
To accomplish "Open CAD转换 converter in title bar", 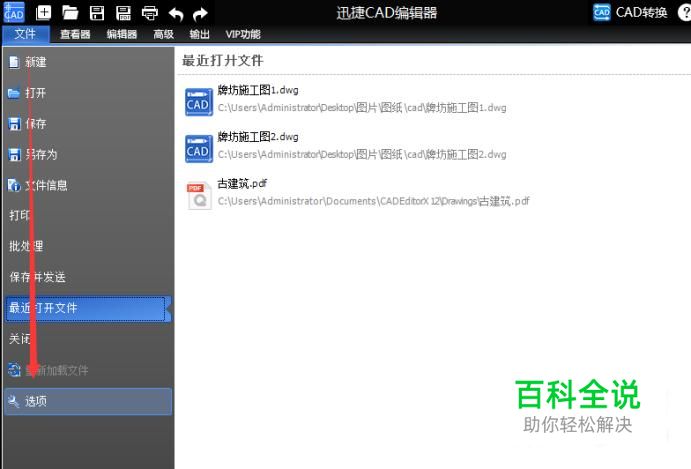I will 630,12.
